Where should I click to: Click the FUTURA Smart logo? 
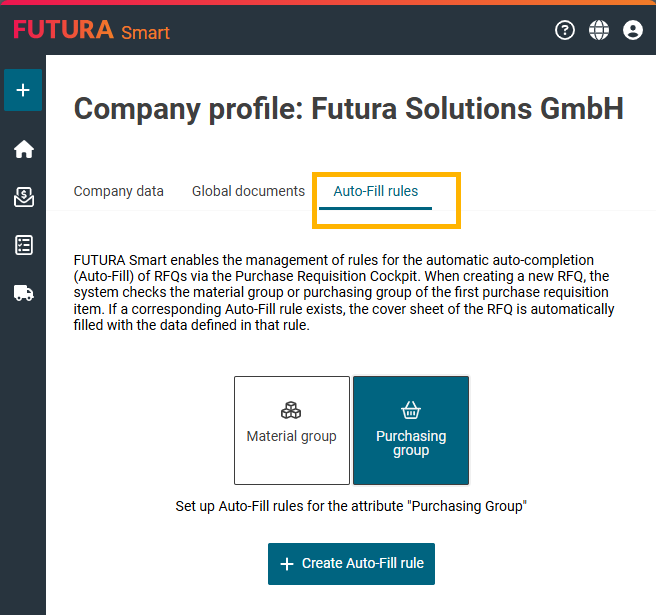(x=91, y=30)
